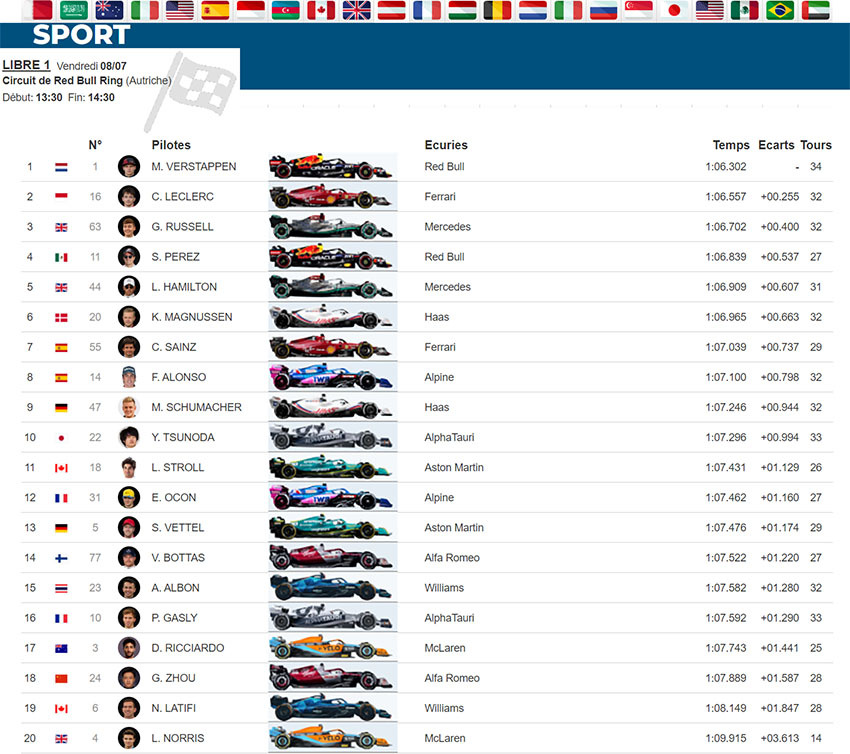Click team name Williams in Albon's row
Image resolution: width=850 pixels, height=754 pixels.
point(444,588)
